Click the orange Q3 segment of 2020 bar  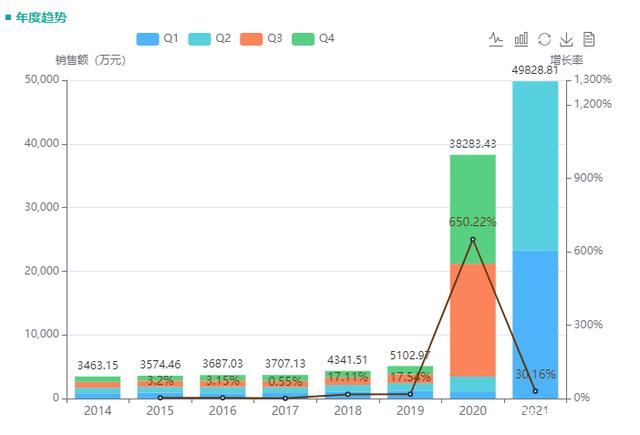click(473, 320)
